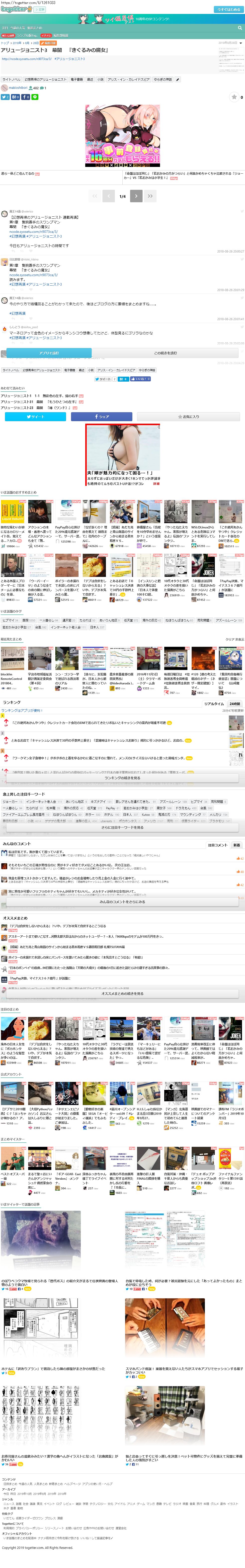The height and width of the screenshot is (1568, 245).
Task: Go to previous page single-left arrow
Action: (108, 196)
